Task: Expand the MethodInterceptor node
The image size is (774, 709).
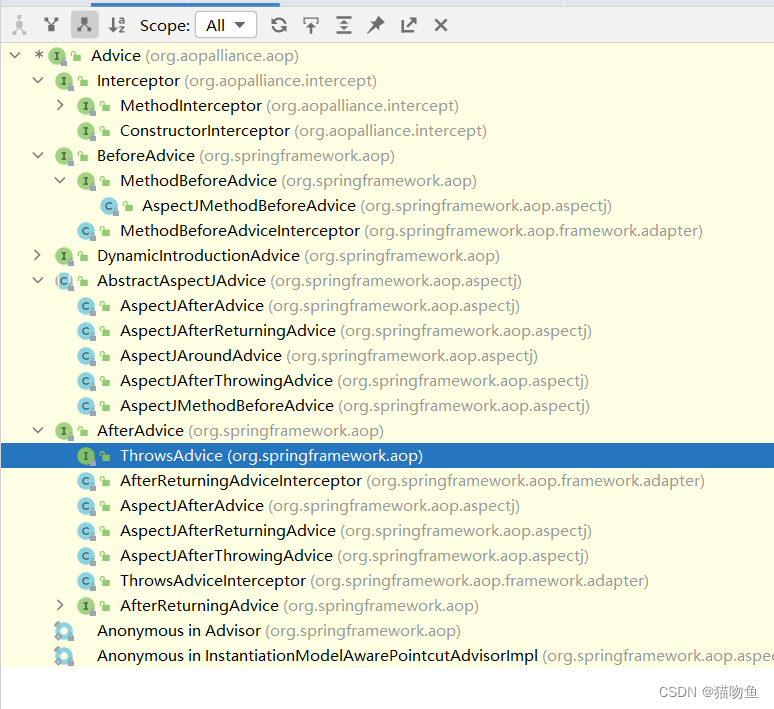Action: point(60,105)
